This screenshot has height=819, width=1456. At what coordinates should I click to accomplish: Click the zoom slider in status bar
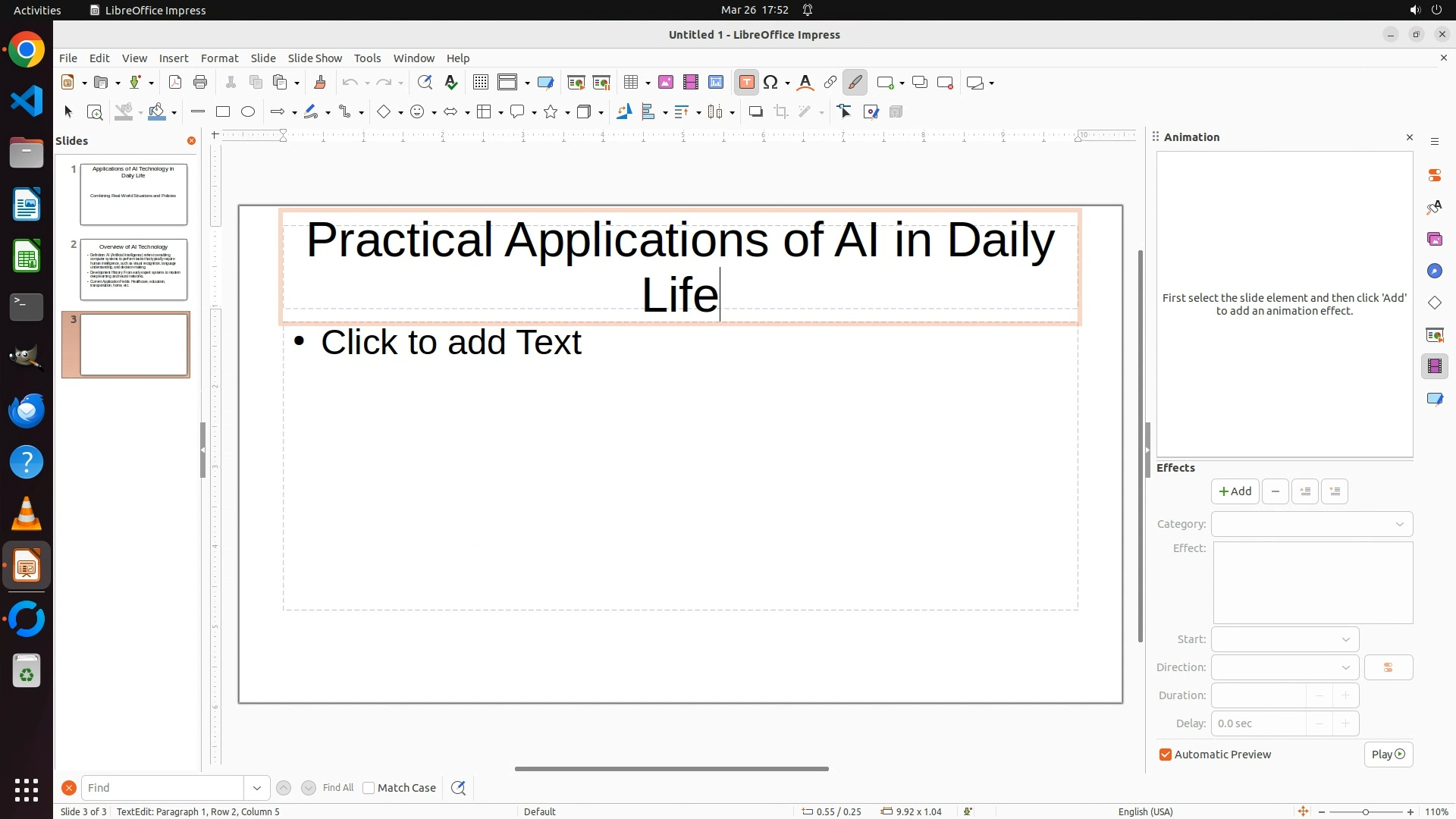[x=1365, y=811]
